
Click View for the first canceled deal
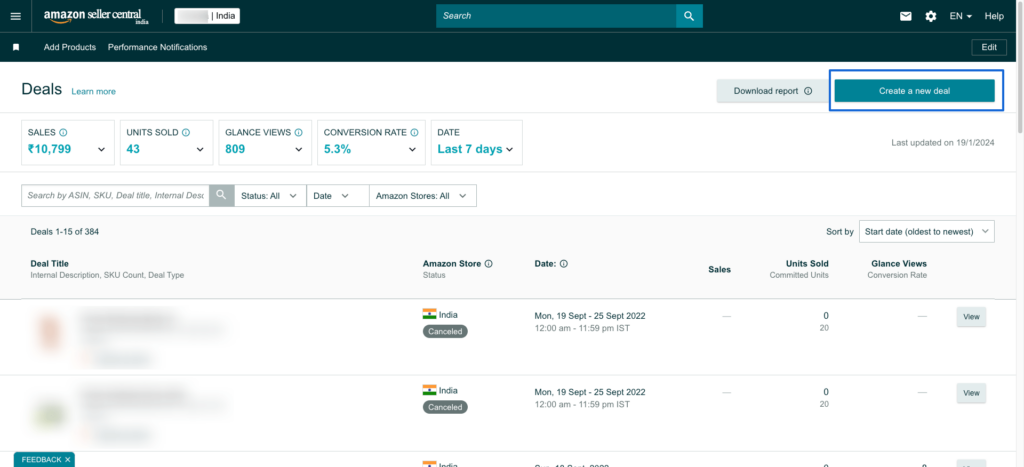[971, 317]
